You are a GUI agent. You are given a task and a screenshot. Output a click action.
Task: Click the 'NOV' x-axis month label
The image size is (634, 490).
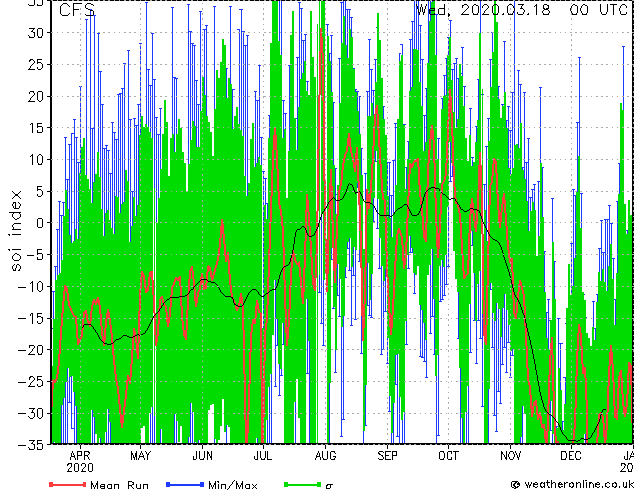click(x=510, y=456)
